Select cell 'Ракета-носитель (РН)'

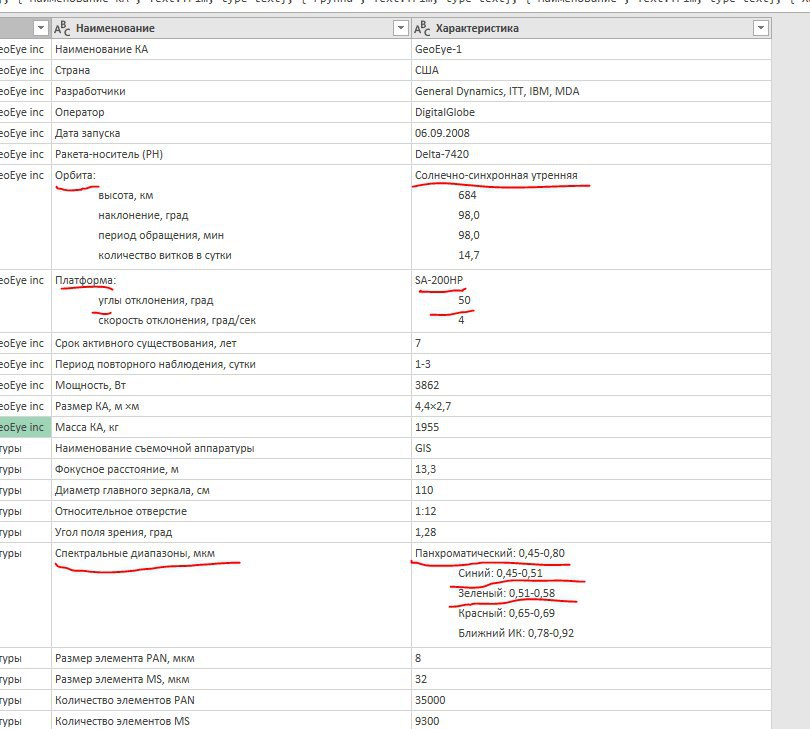(x=231, y=154)
